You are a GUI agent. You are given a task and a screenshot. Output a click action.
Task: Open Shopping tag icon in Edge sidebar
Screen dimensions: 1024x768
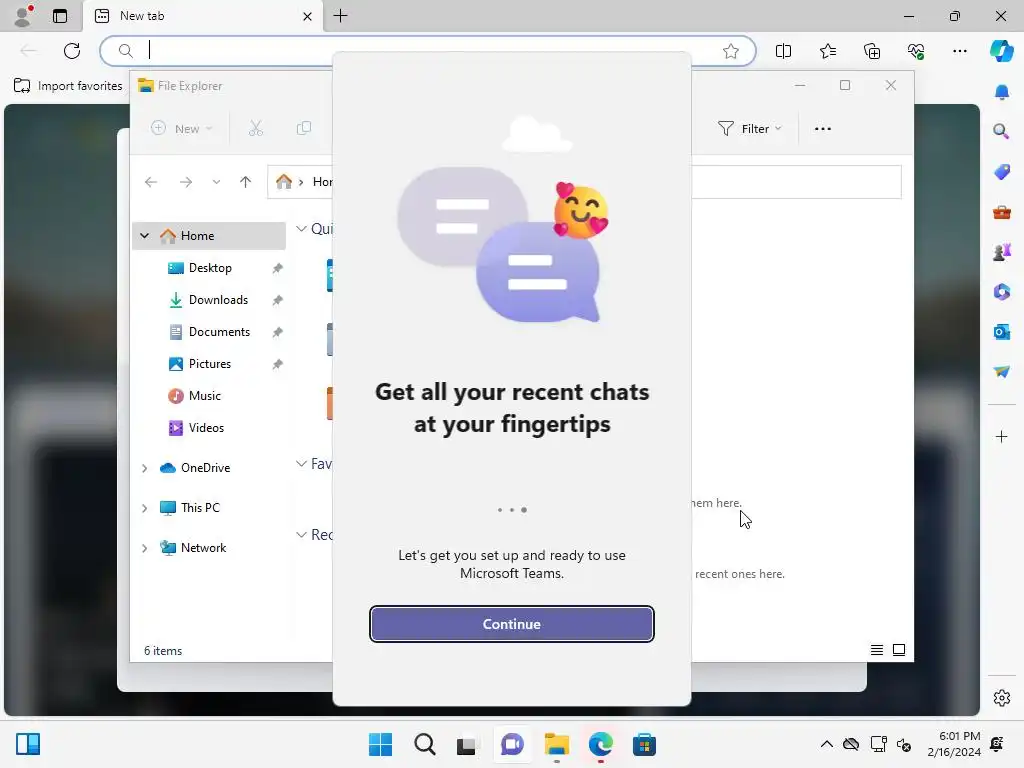tap(1002, 172)
